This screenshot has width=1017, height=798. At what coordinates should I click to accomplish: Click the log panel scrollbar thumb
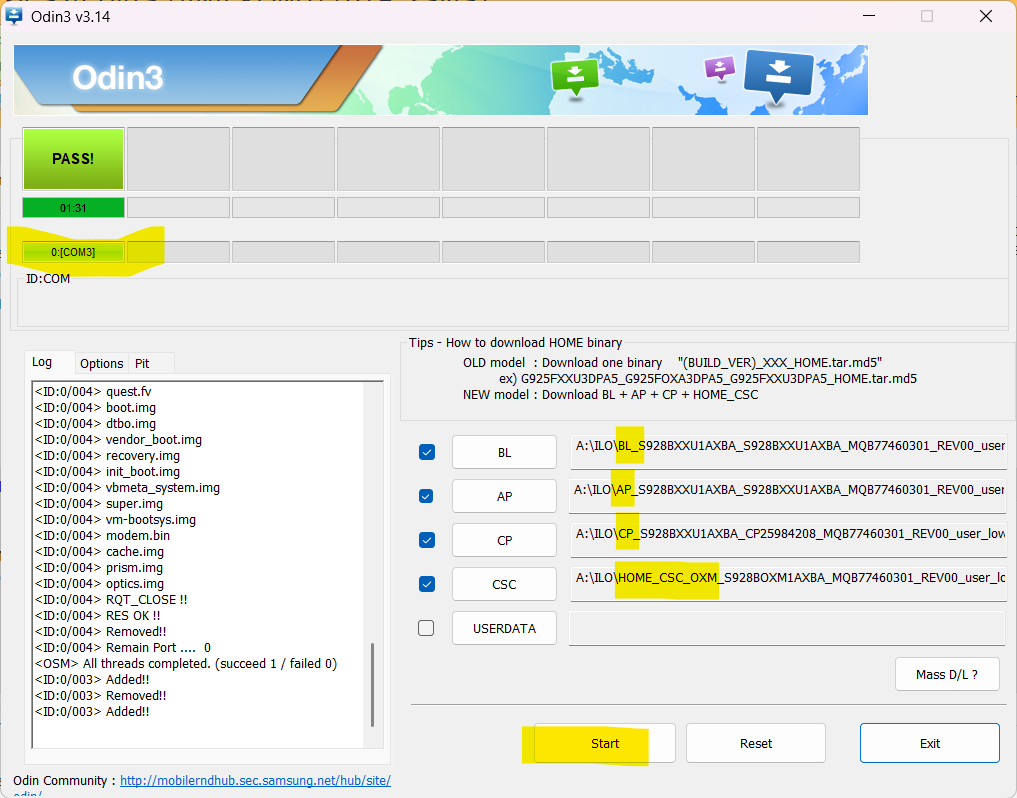[x=372, y=684]
